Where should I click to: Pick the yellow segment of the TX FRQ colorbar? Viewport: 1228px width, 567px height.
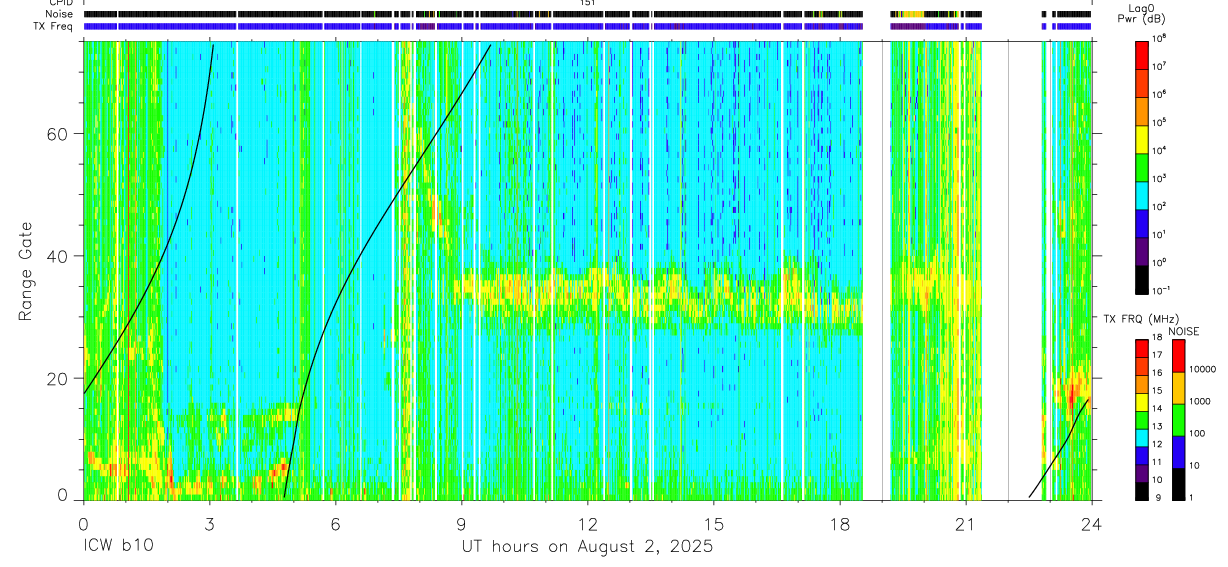click(x=1142, y=402)
